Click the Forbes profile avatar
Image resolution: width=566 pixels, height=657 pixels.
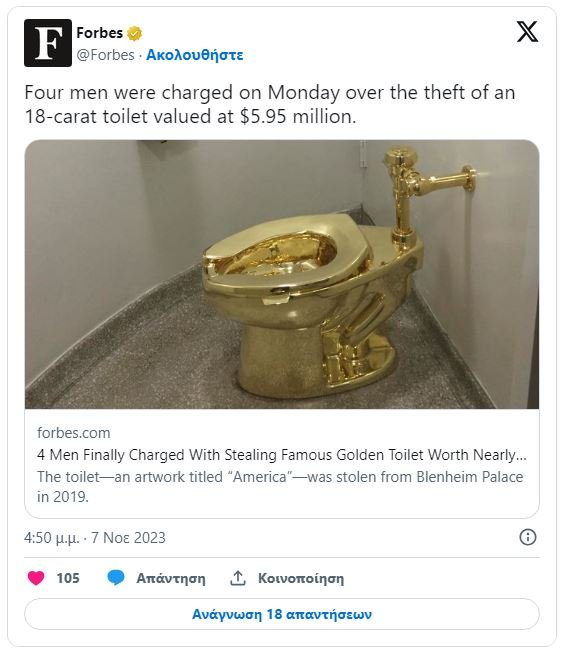tap(48, 43)
